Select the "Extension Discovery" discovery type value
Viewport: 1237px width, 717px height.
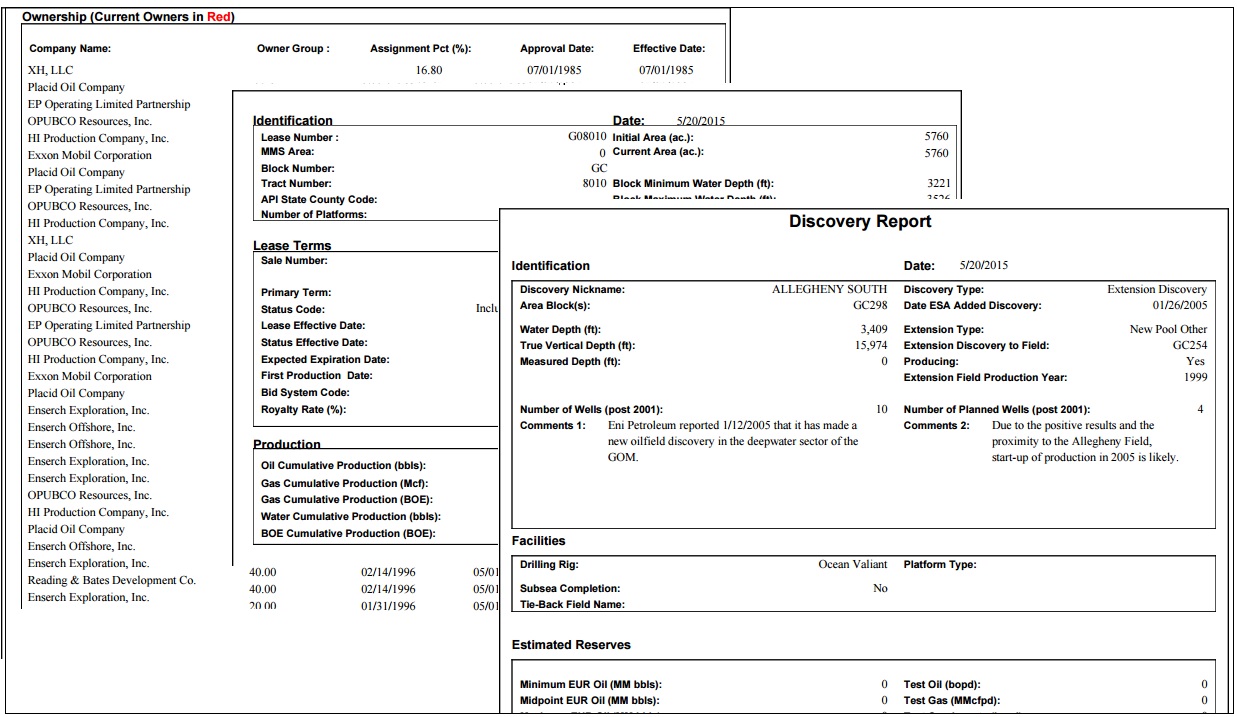pyautogui.click(x=1157, y=290)
